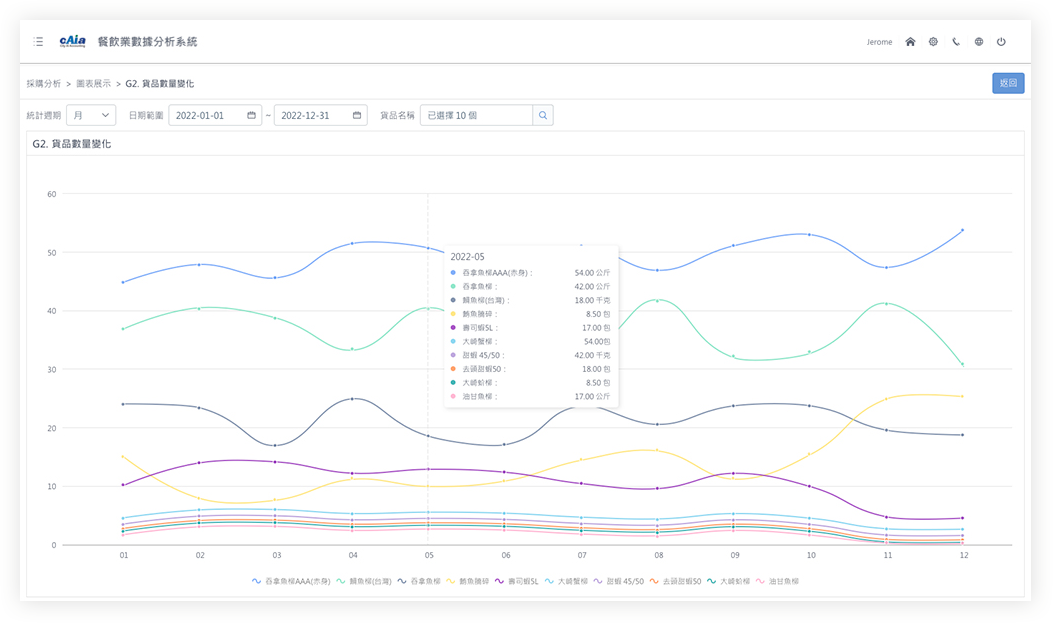Screen dimensions: 1053x623
Task: Click the G2. 貨品數量變化 chart panel heading
Action: point(72,144)
